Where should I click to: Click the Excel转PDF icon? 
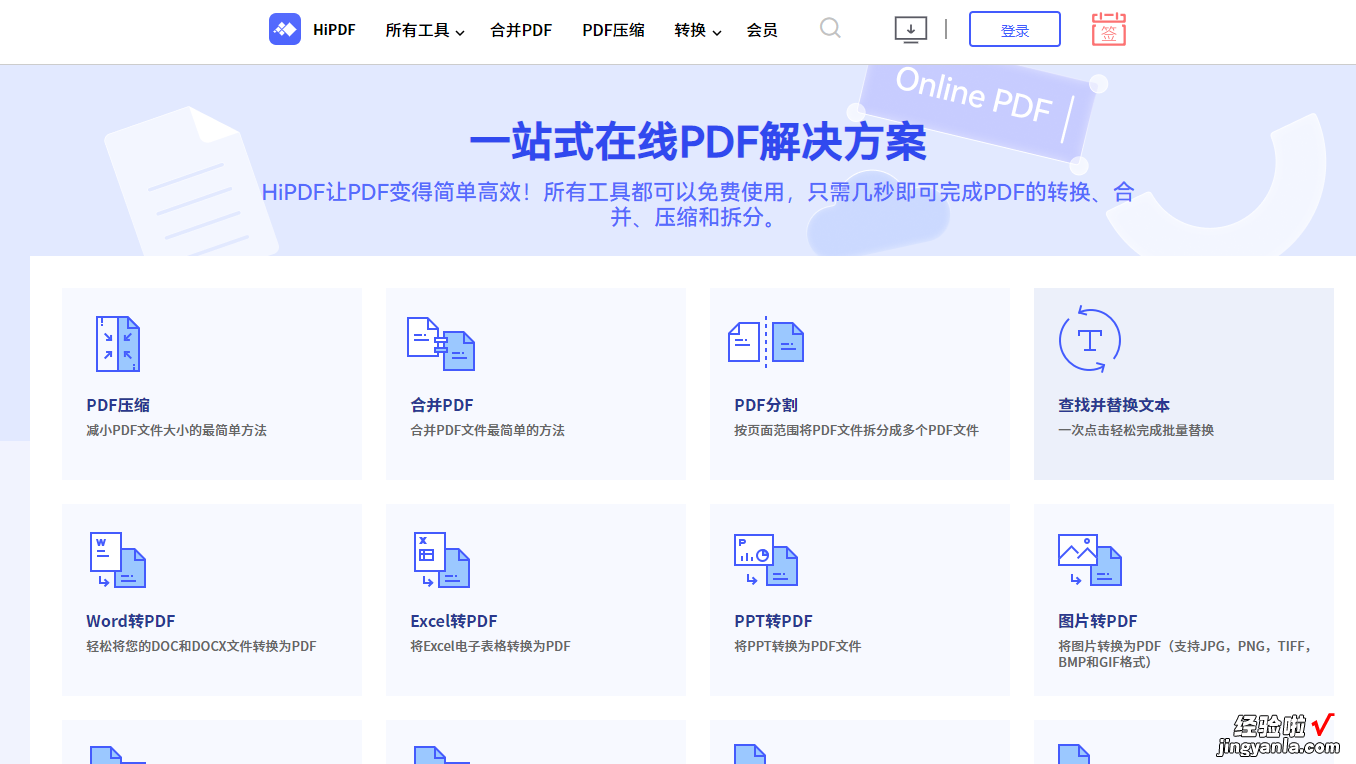coord(442,560)
